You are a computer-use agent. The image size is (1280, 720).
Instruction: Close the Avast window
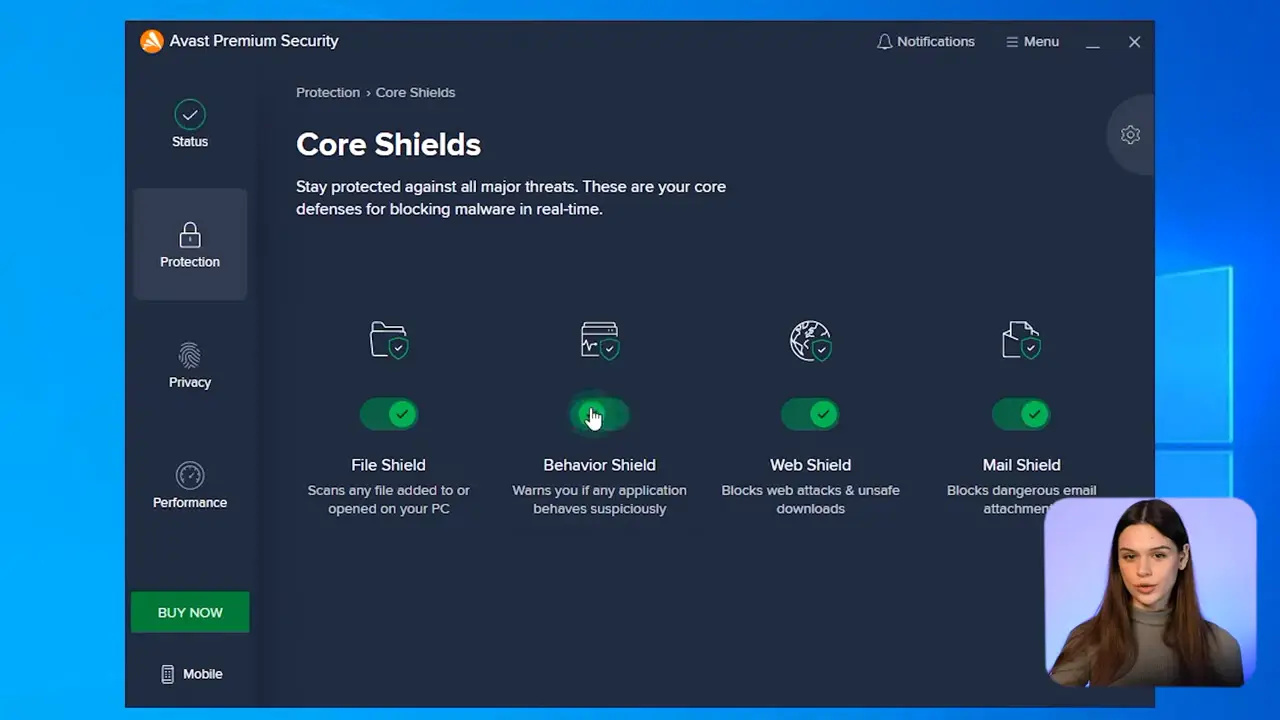pos(1134,42)
